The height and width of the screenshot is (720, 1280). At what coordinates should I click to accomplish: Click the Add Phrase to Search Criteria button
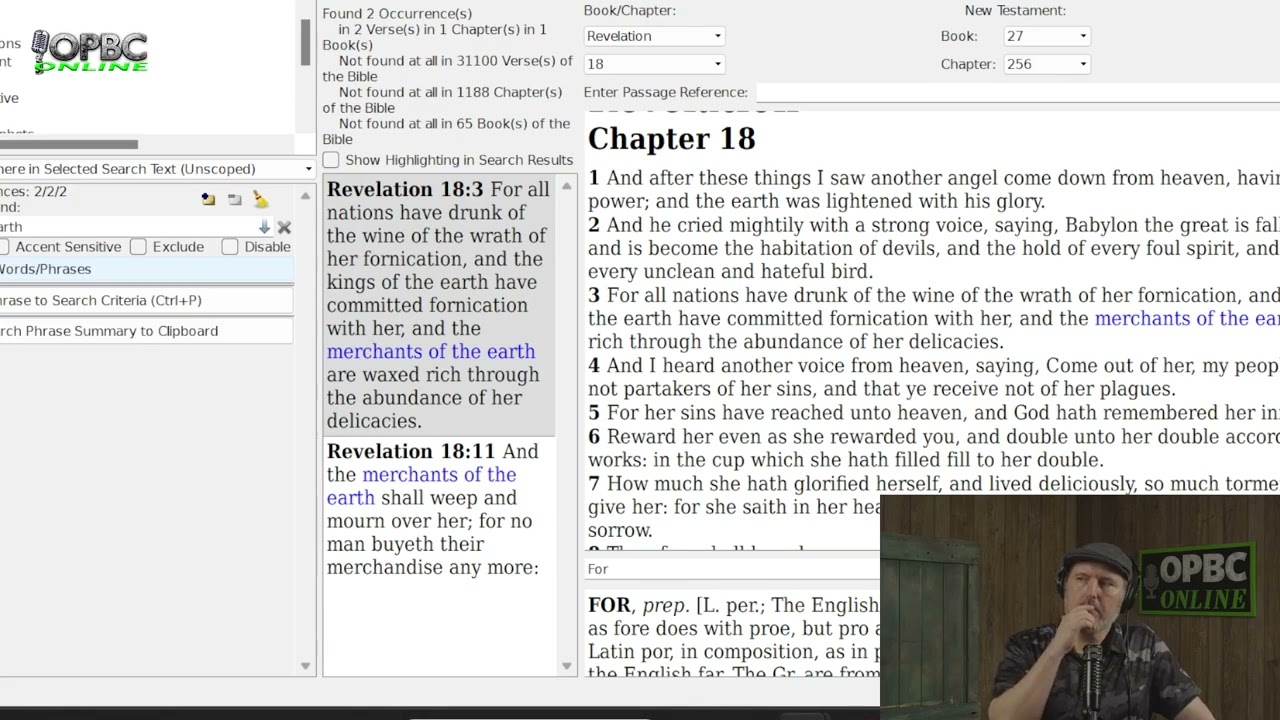[x=146, y=300]
